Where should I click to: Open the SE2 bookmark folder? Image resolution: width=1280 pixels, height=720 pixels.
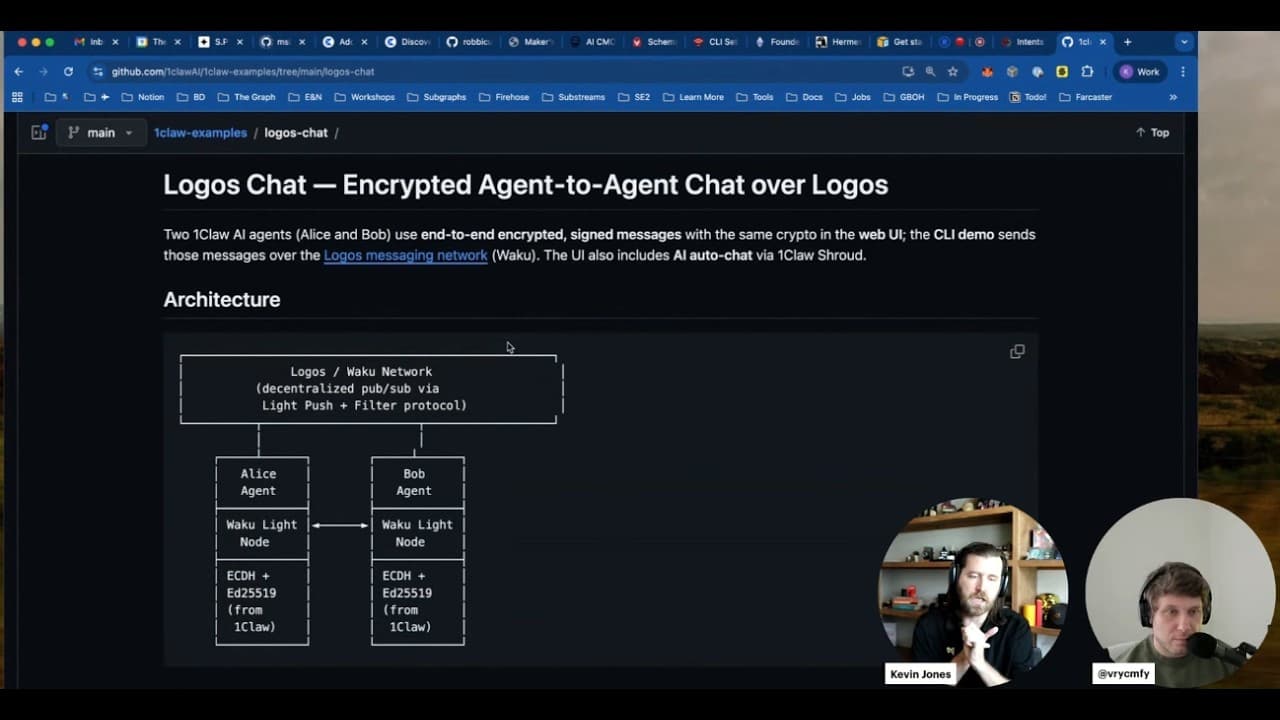click(633, 97)
